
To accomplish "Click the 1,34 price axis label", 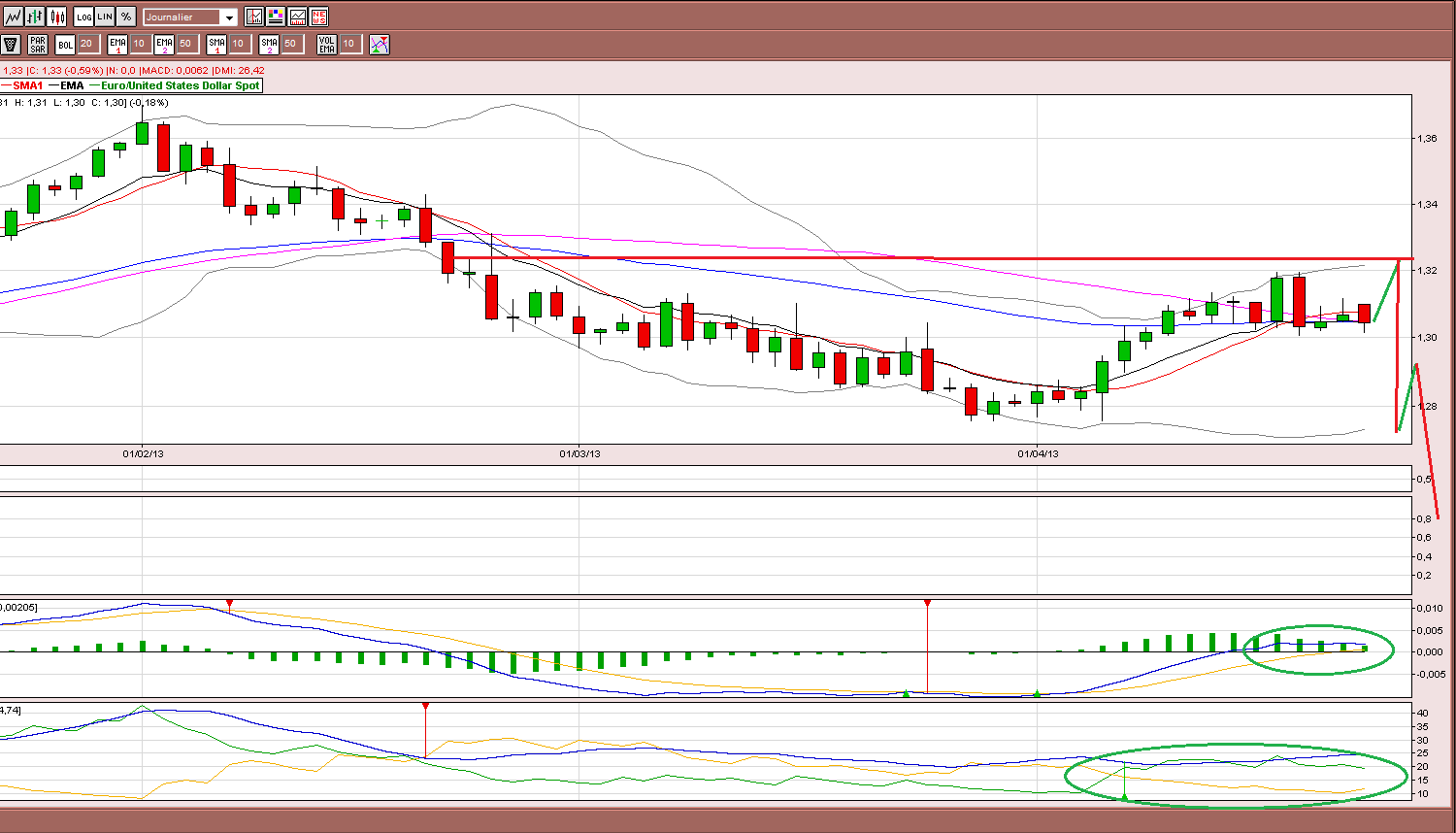I will point(1427,205).
